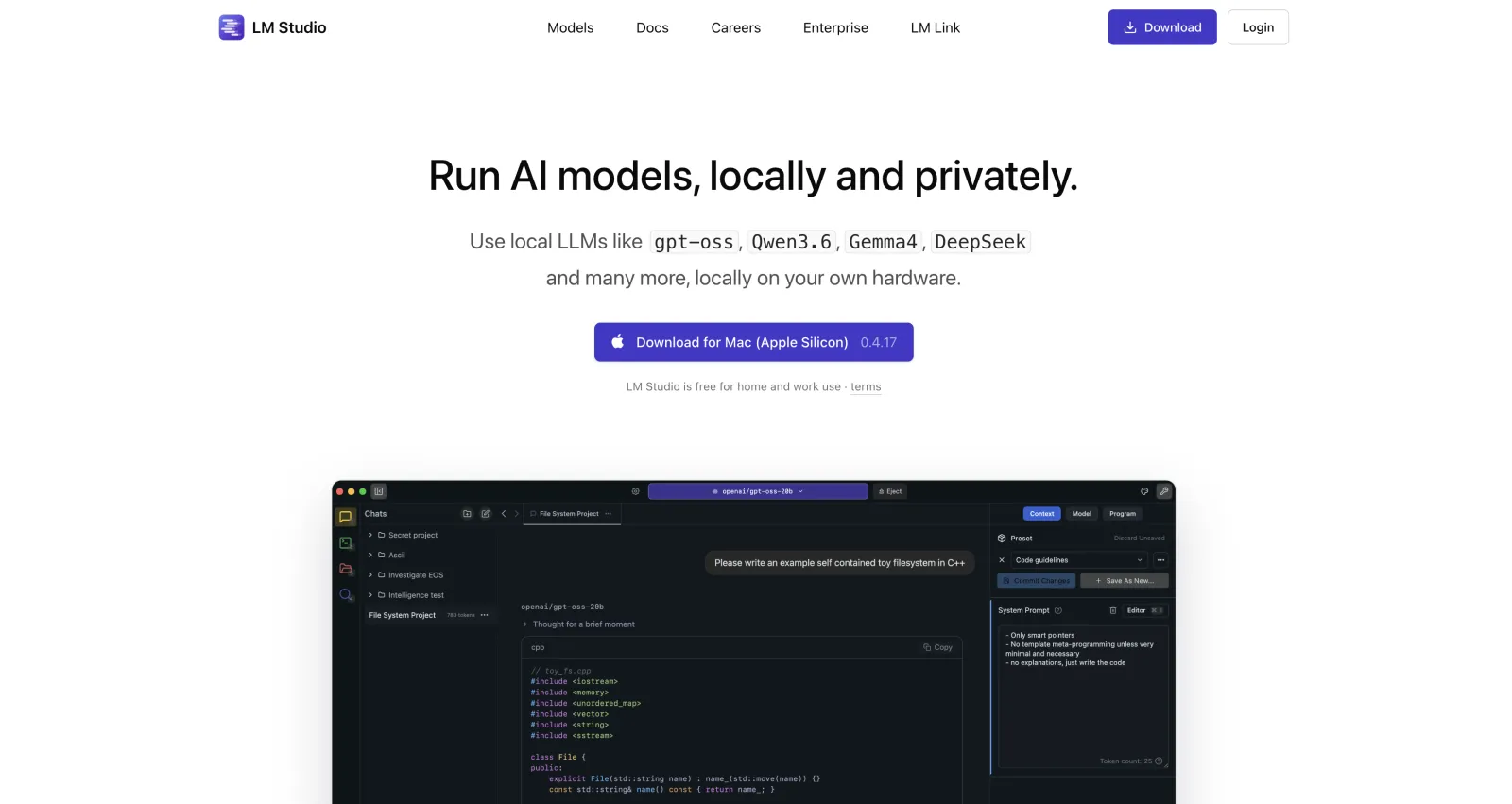The image size is (1512, 804).
Task: Click the Eject button
Action: point(890,491)
